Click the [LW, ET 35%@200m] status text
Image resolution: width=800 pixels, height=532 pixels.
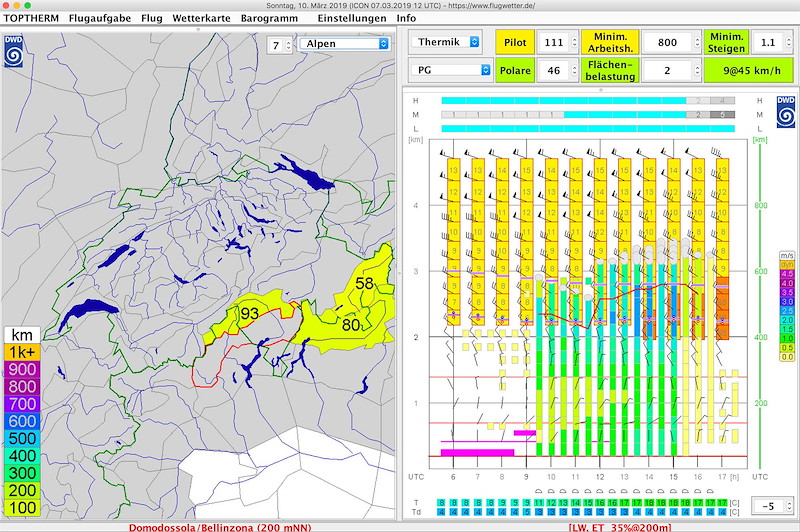pos(620,527)
